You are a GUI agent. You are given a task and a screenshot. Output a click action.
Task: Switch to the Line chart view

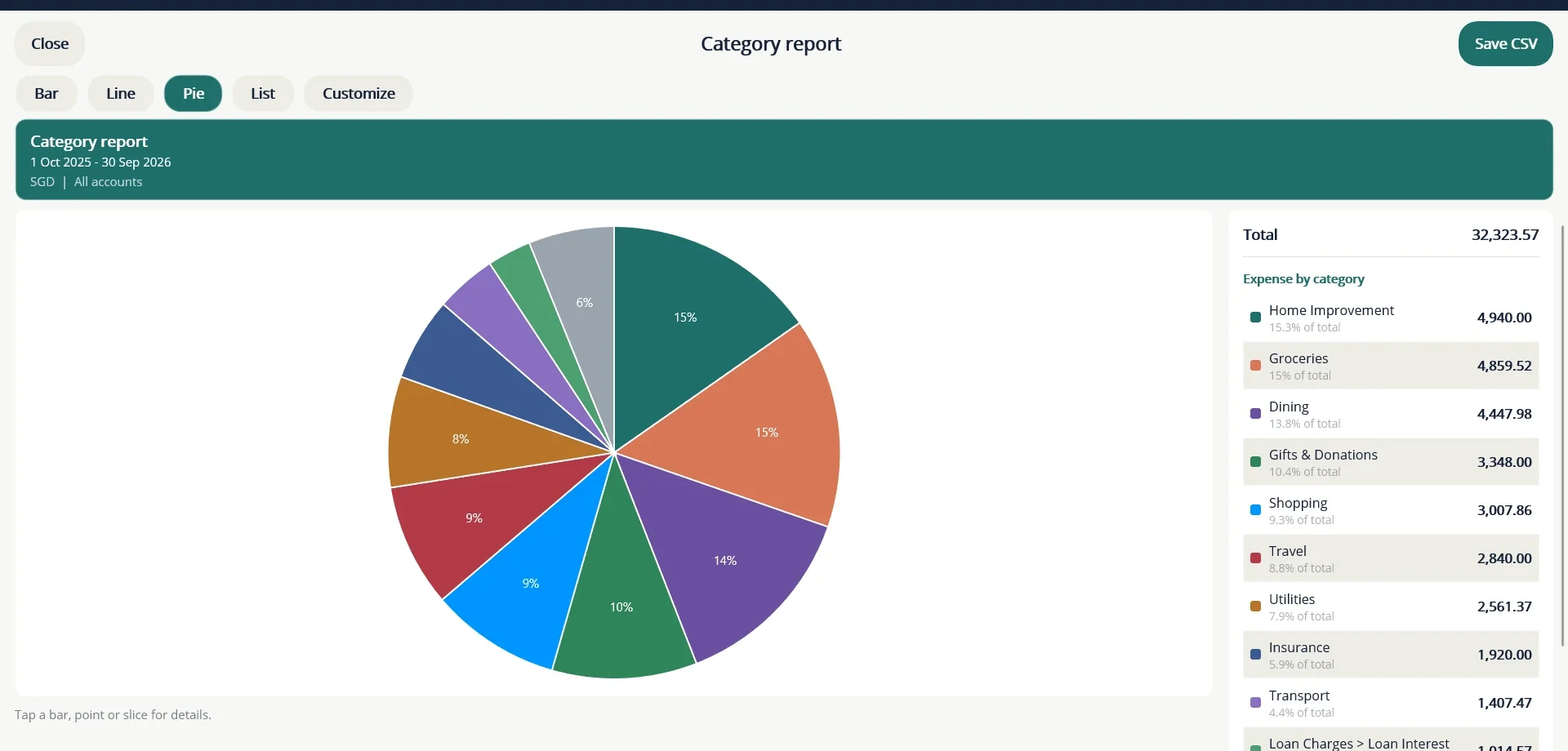point(121,94)
